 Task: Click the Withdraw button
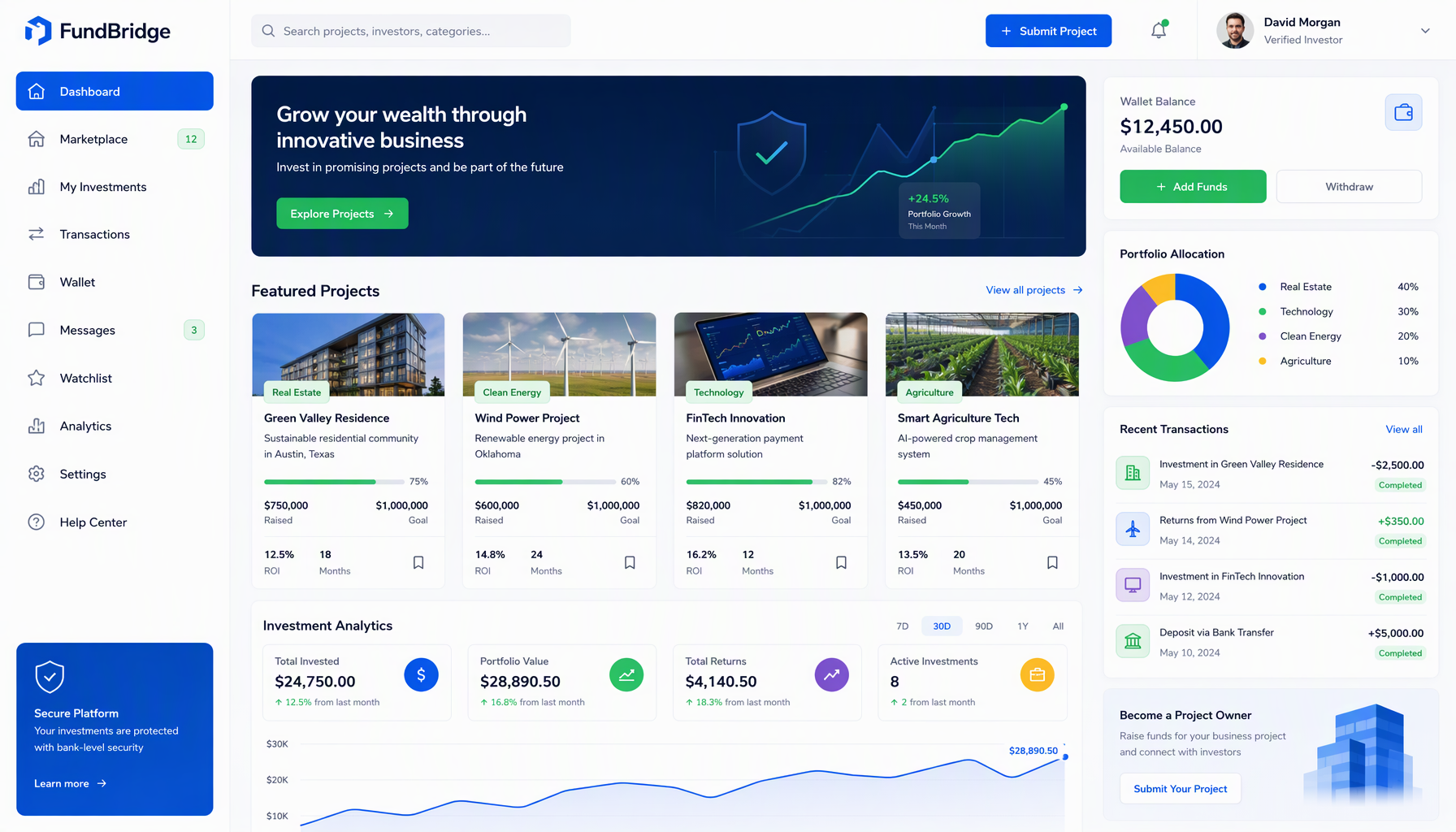pos(1349,187)
